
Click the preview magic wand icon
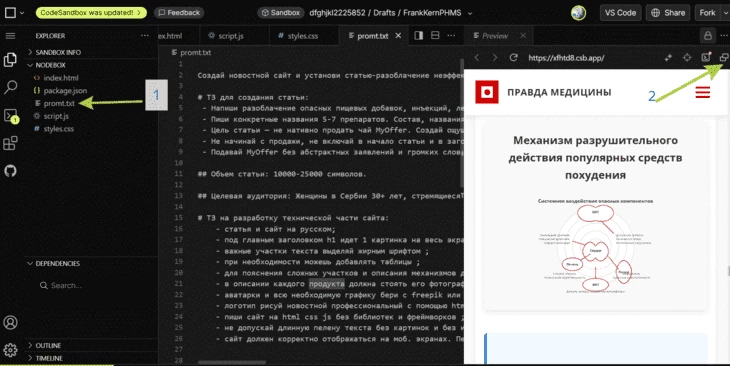tap(668, 57)
